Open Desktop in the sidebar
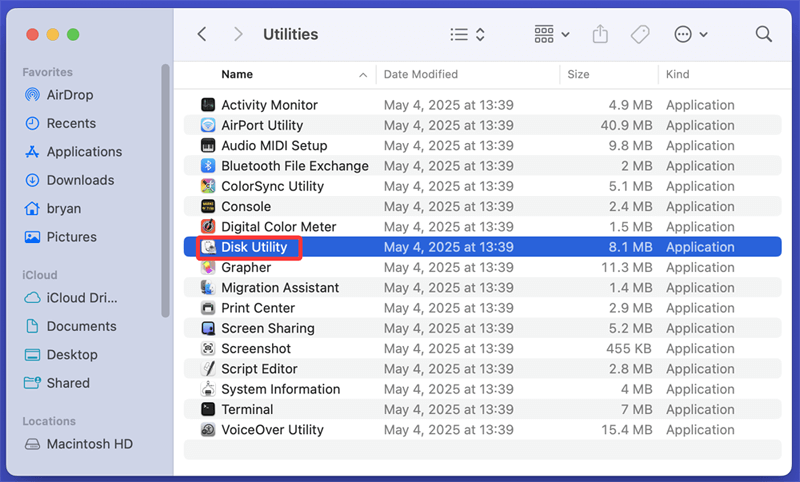The width and height of the screenshot is (800, 482). (61, 354)
